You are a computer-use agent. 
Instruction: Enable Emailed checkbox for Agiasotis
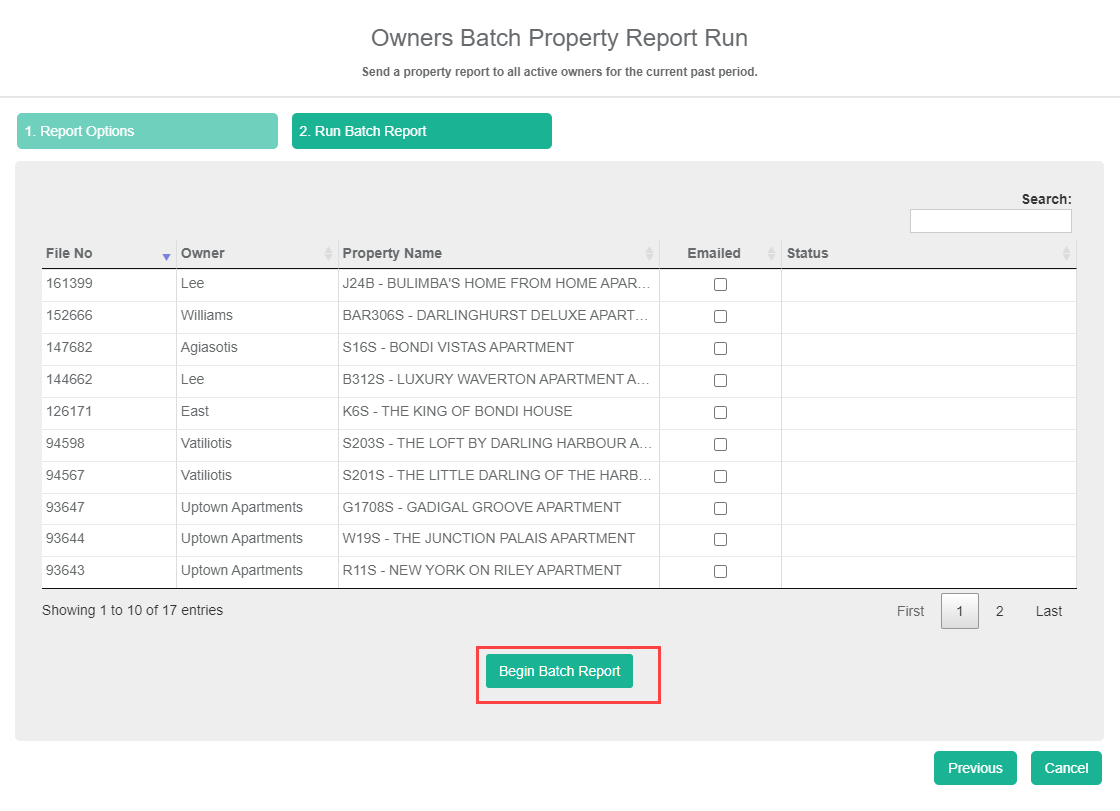pyautogui.click(x=720, y=349)
